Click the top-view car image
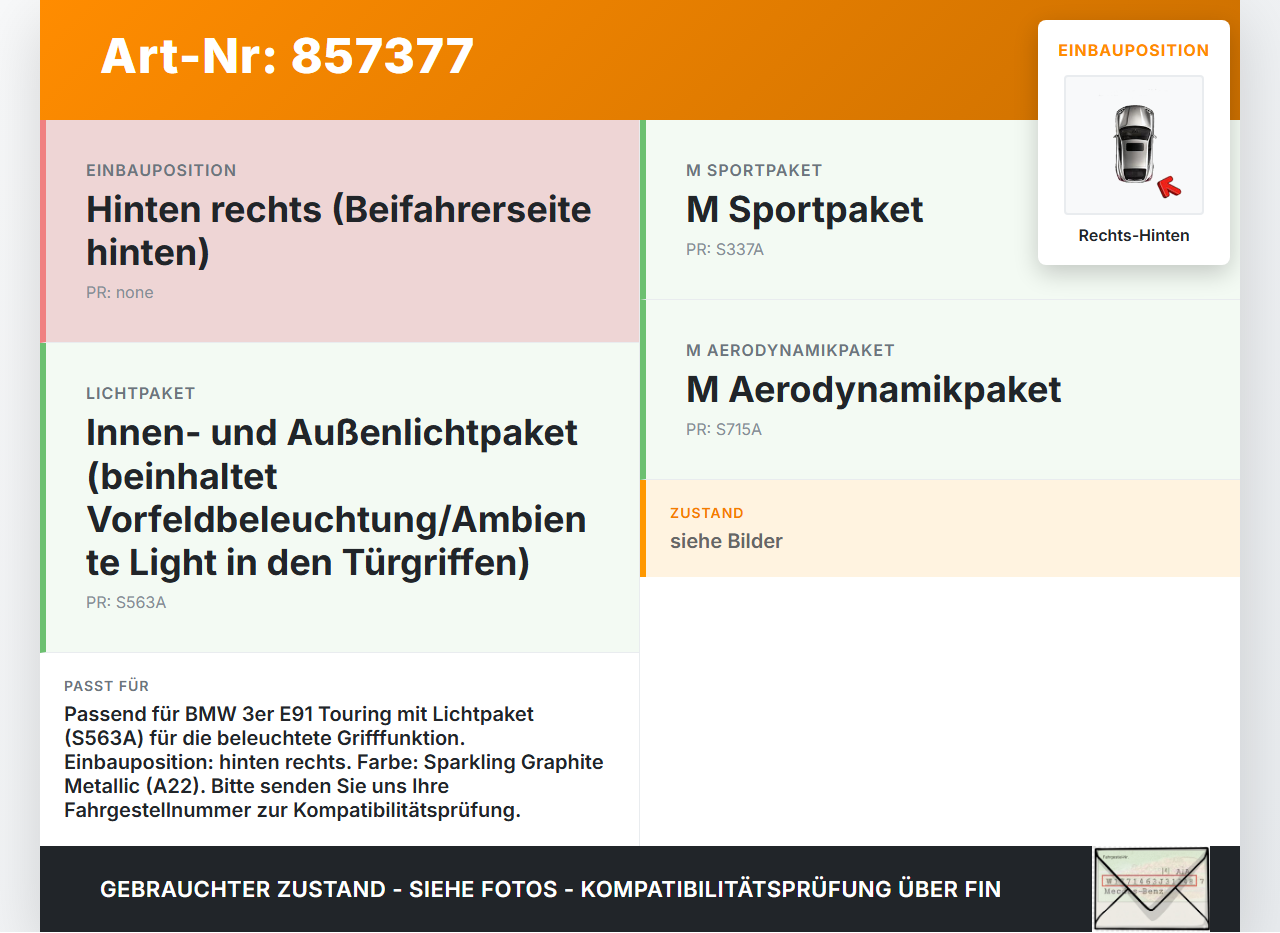 point(1134,145)
